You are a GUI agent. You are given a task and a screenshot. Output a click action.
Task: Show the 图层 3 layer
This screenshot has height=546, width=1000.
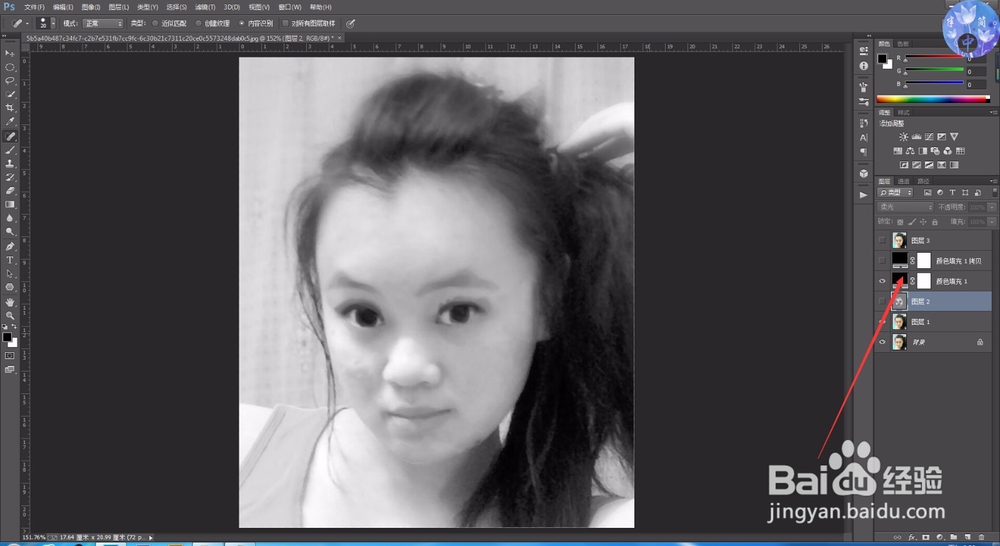point(882,240)
